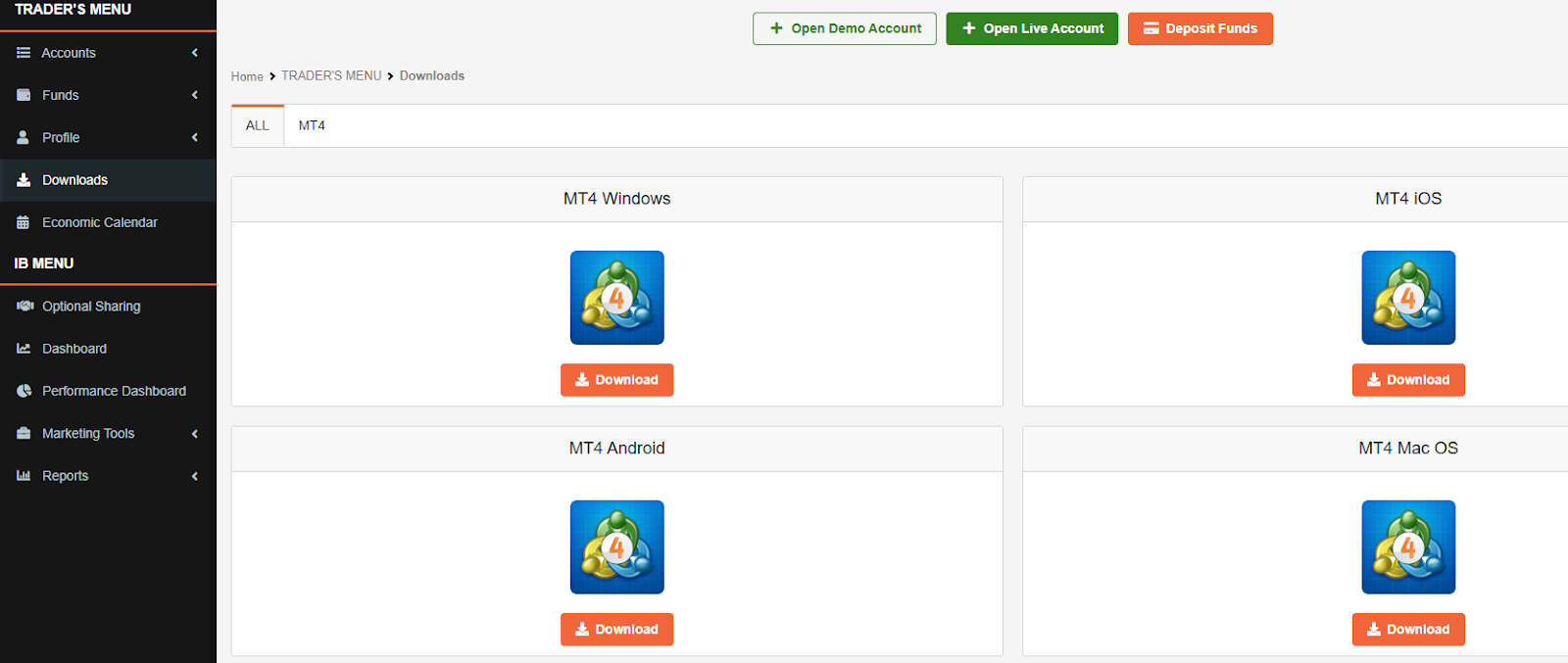This screenshot has height=663, width=1568.
Task: Click TRADER'S MENU breadcrumb link
Action: pyautogui.click(x=331, y=75)
